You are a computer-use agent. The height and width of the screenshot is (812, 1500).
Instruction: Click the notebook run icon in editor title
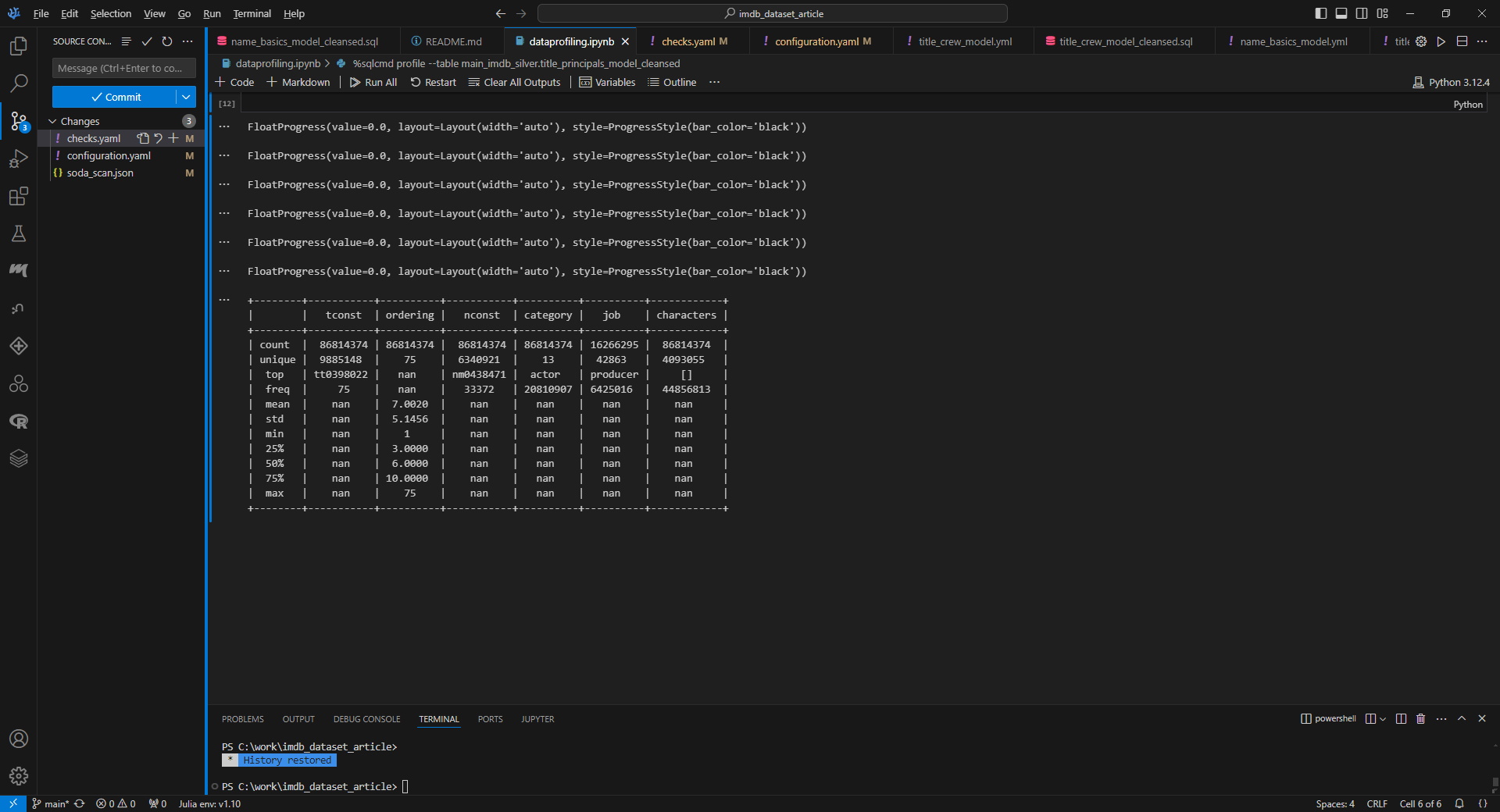coord(1441,41)
